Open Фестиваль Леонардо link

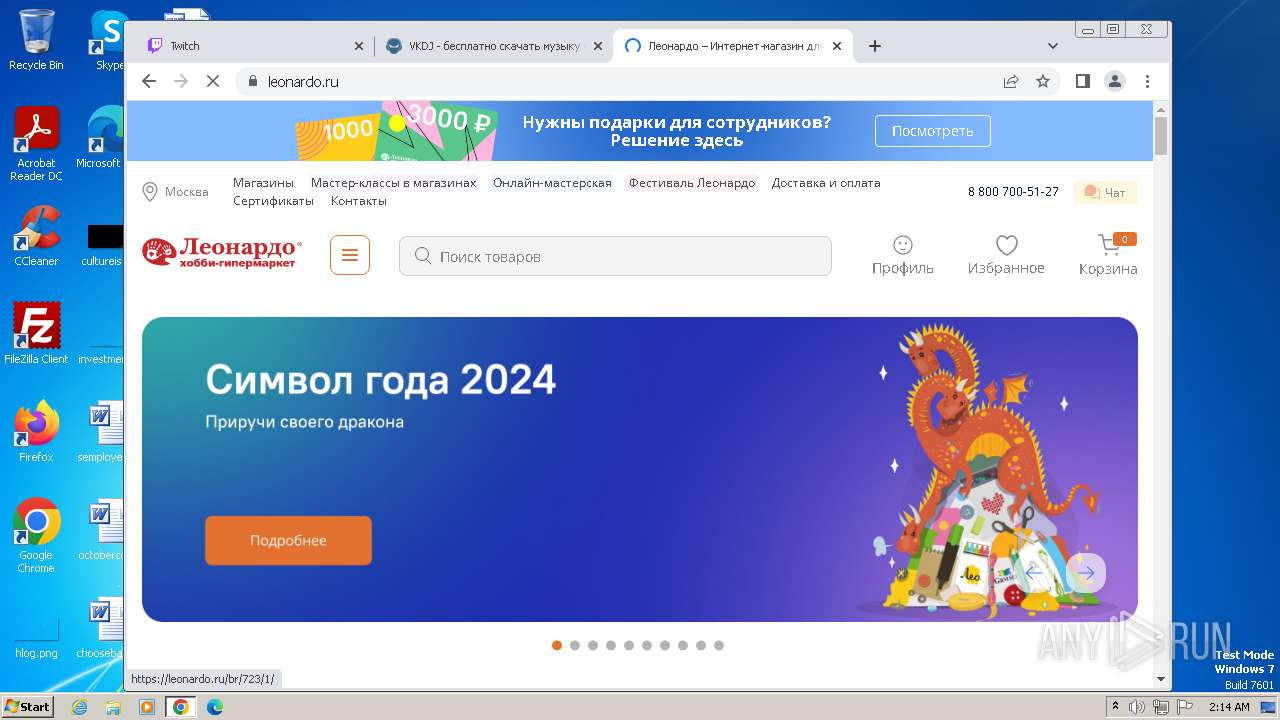(692, 183)
